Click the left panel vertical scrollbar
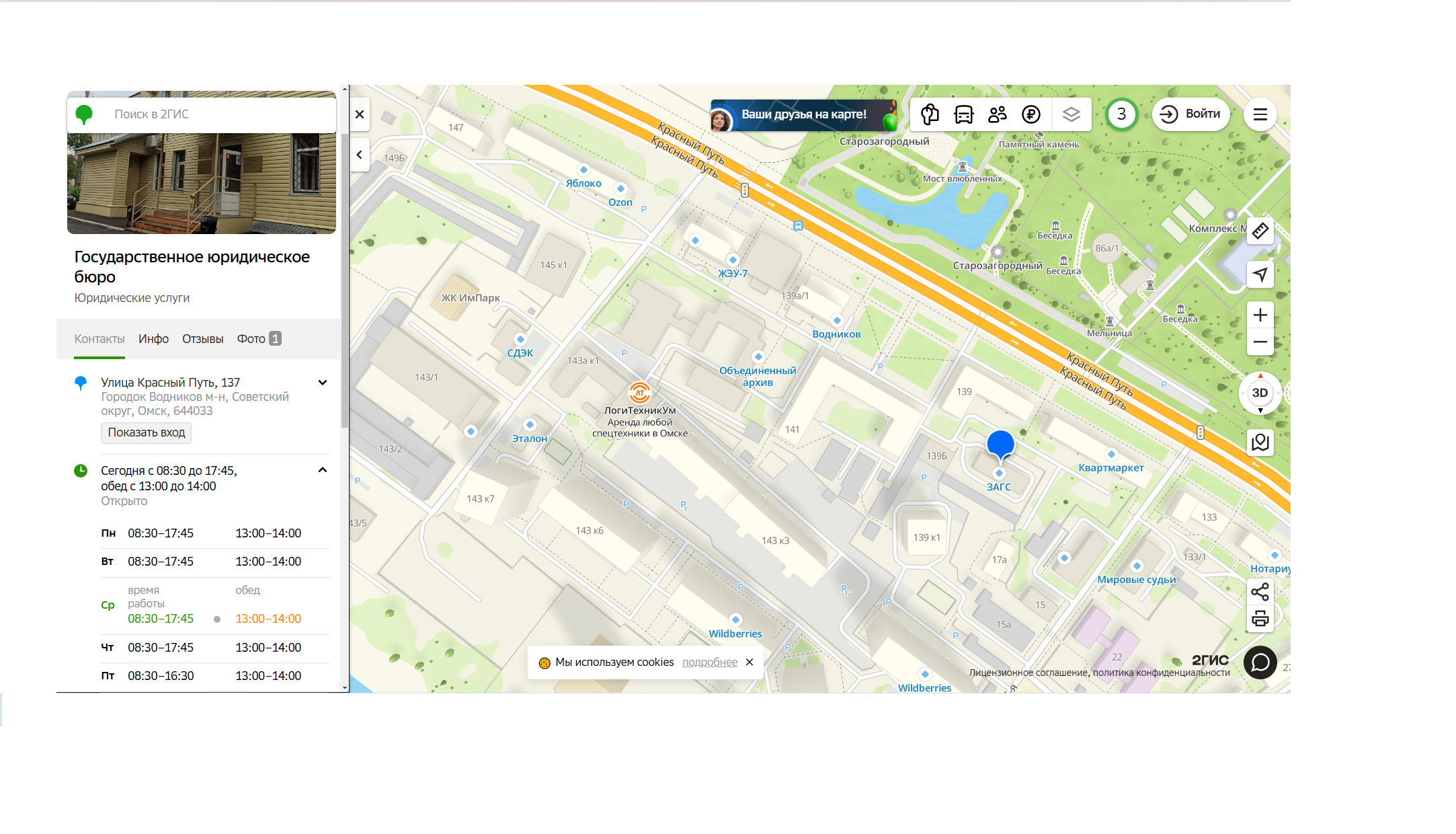 pos(345,280)
